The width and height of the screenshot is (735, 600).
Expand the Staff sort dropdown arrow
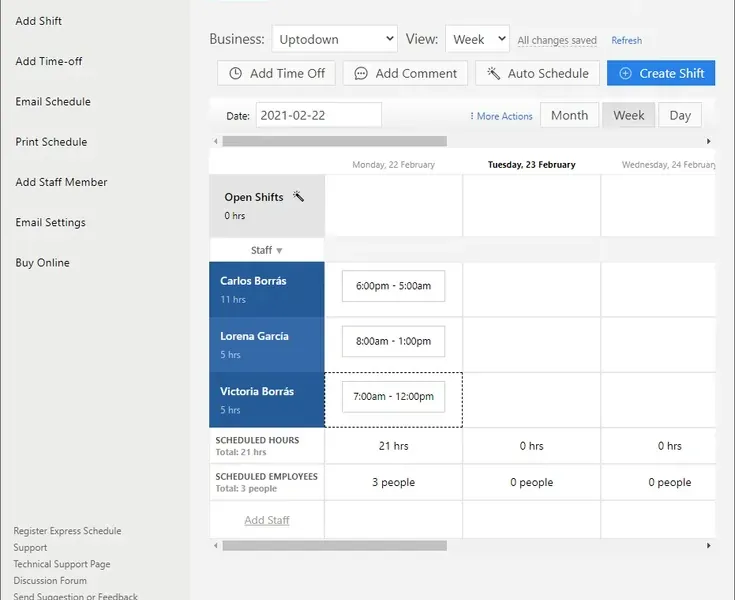(x=279, y=251)
